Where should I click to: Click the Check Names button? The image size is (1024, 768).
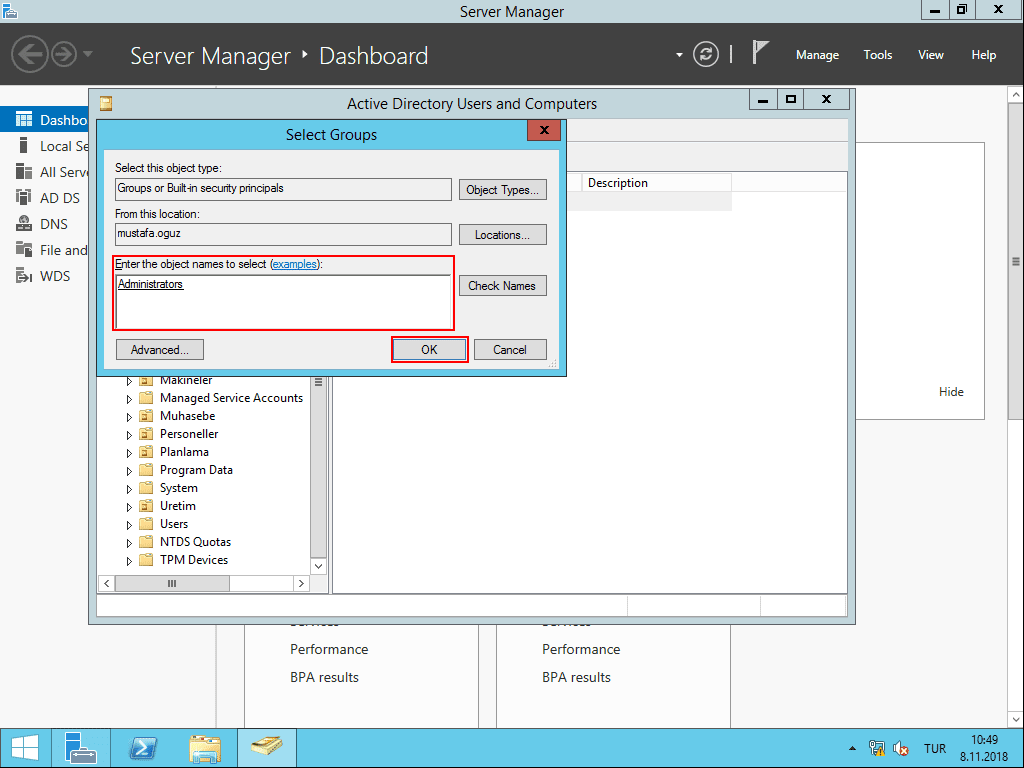(502, 286)
